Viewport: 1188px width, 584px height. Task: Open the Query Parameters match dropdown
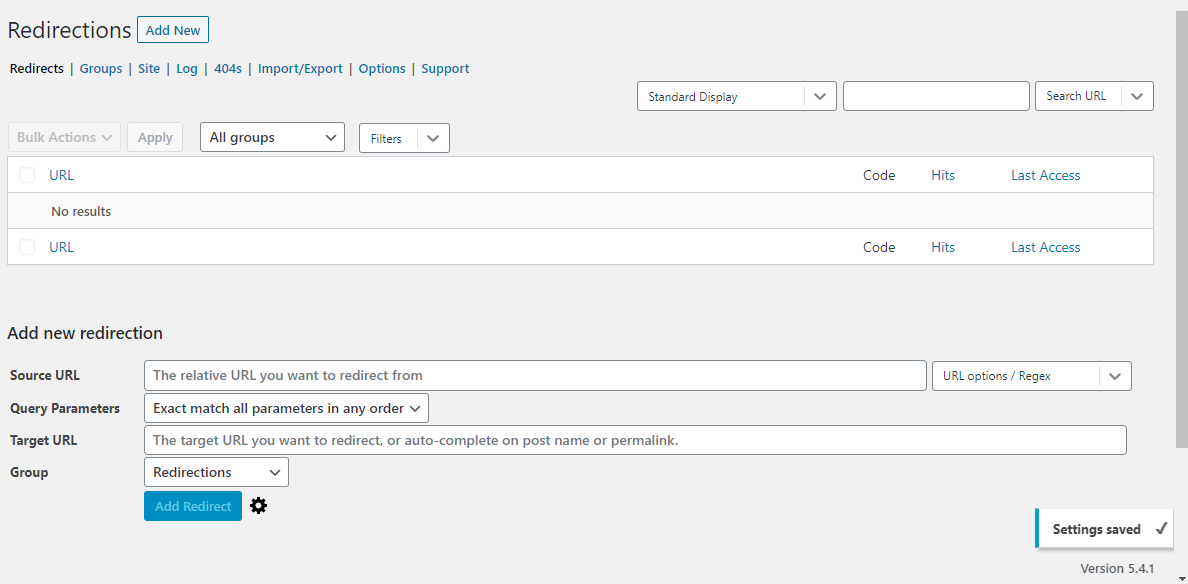point(286,408)
